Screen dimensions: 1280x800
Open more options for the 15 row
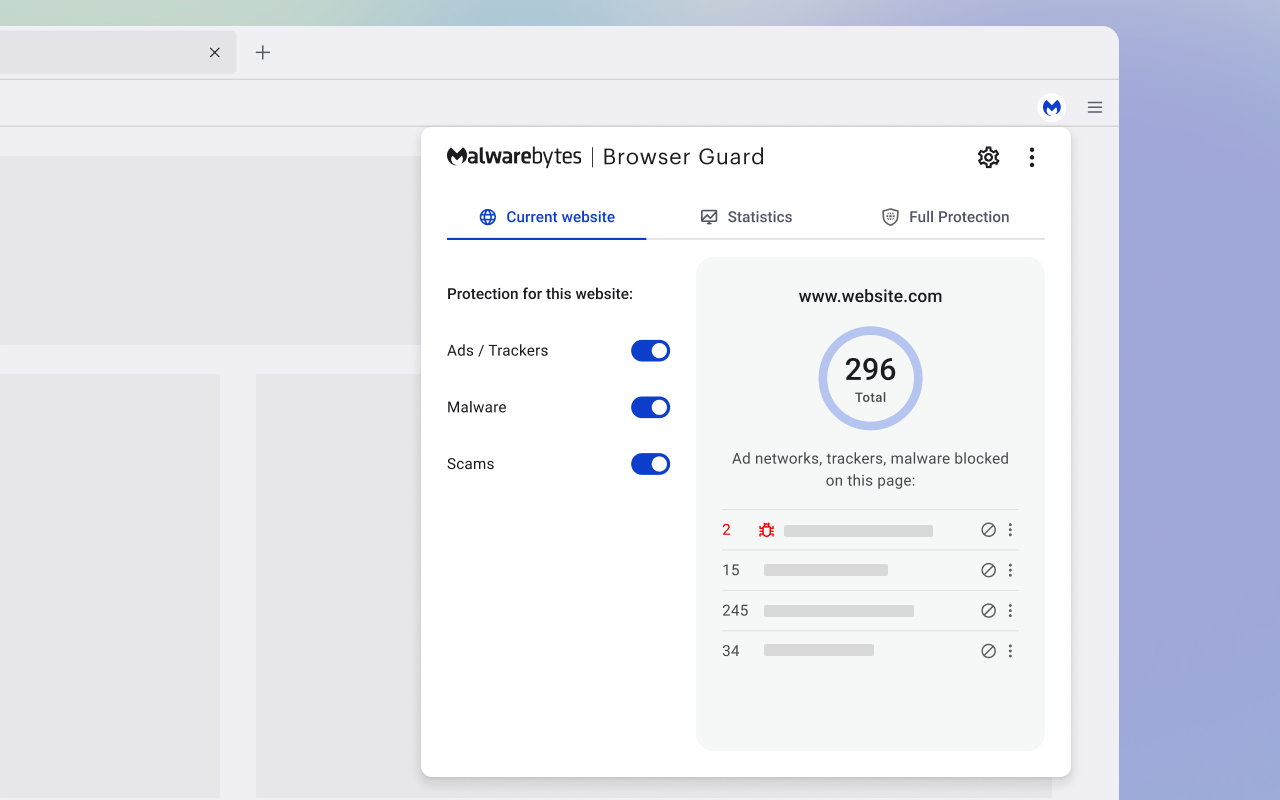pyautogui.click(x=1010, y=570)
